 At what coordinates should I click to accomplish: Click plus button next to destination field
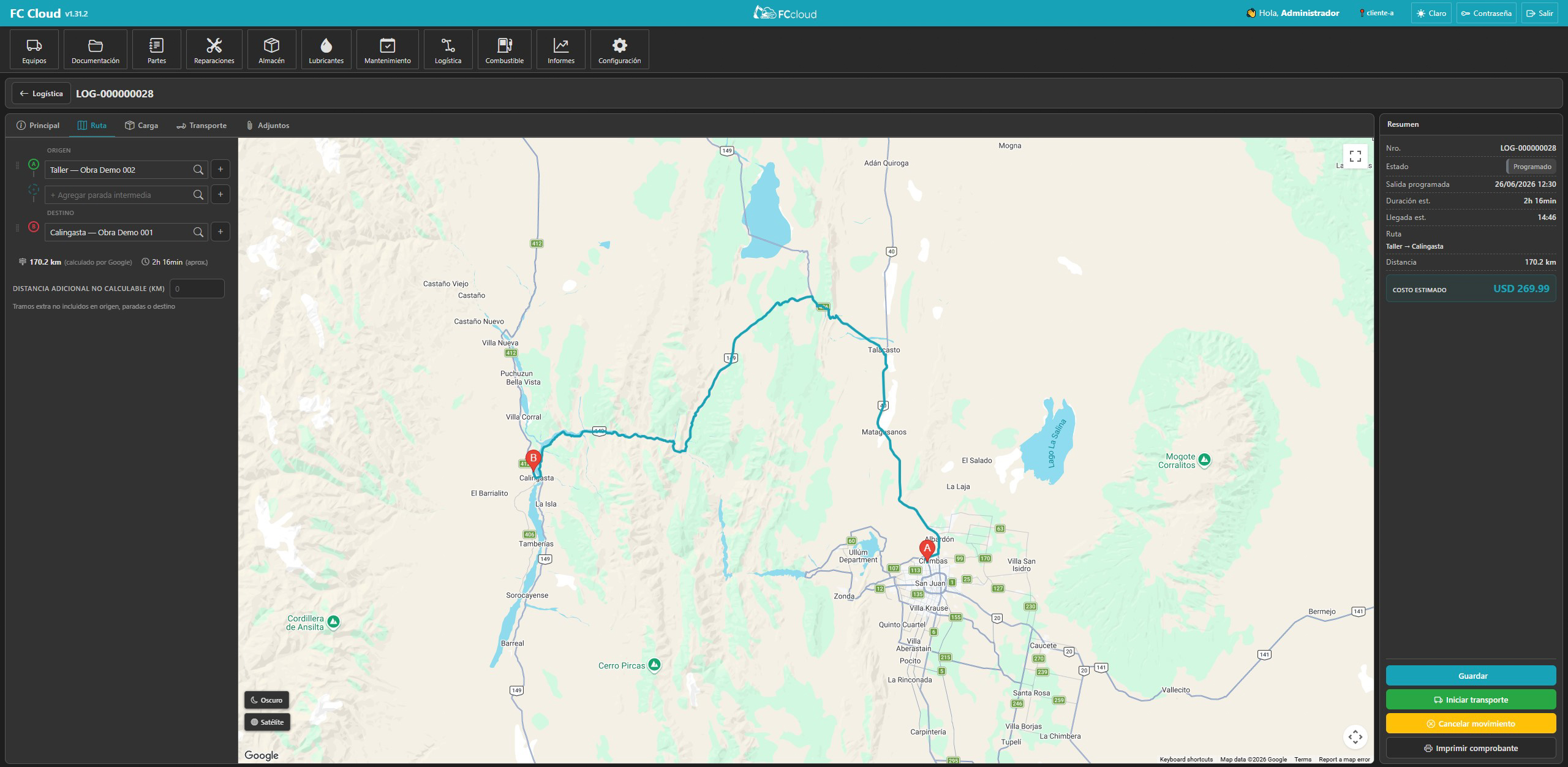coord(221,232)
